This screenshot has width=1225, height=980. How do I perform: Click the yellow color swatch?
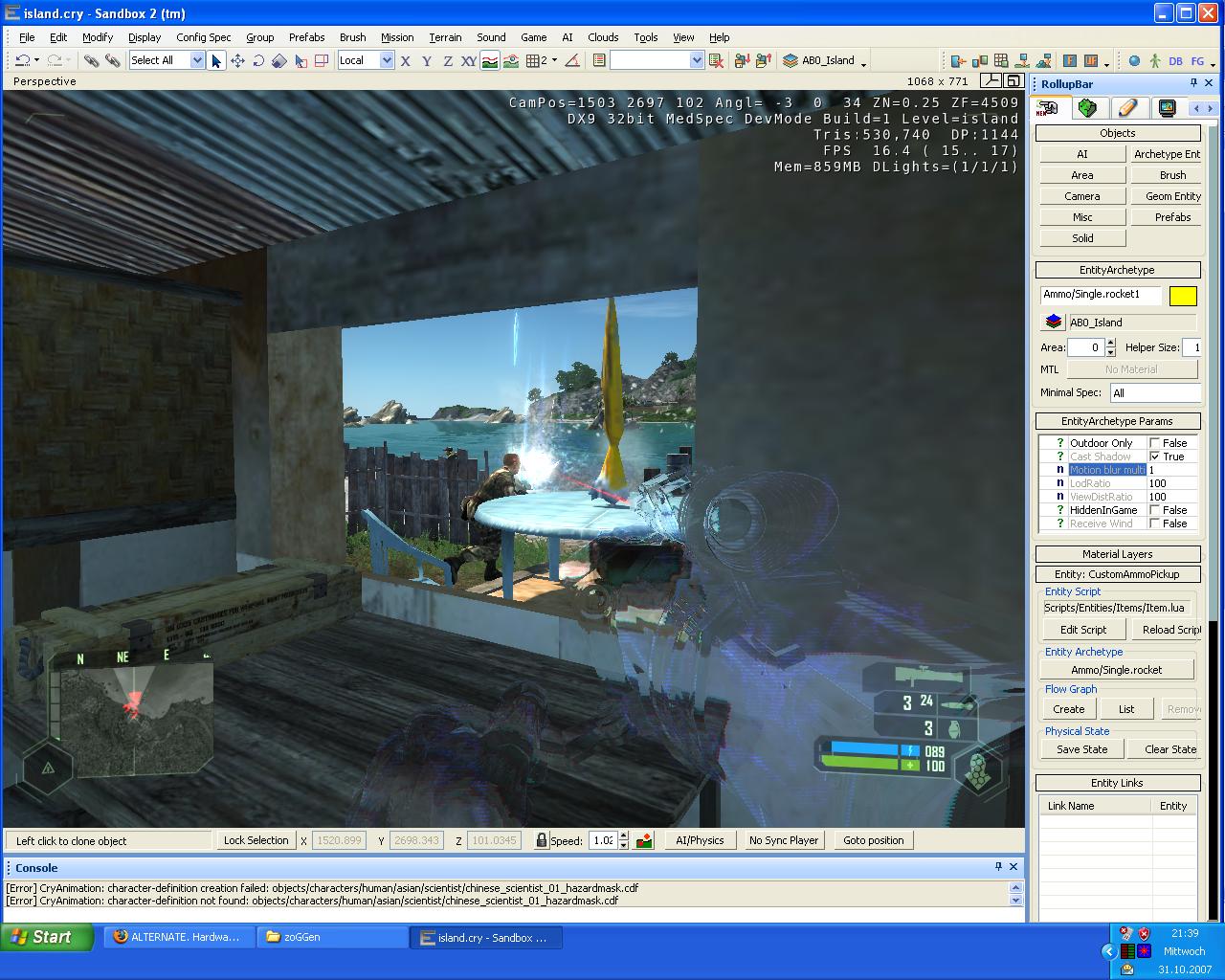[1183, 296]
